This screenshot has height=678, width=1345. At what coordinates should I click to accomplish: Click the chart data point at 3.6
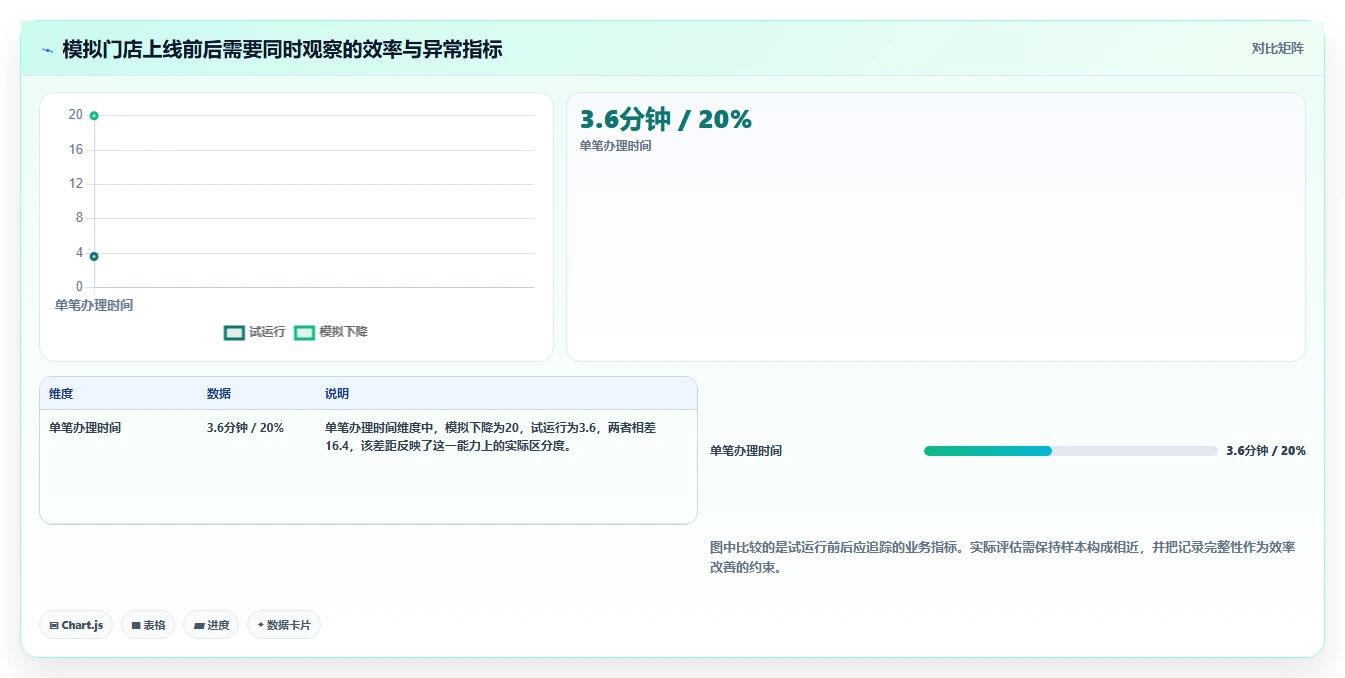pos(94,256)
